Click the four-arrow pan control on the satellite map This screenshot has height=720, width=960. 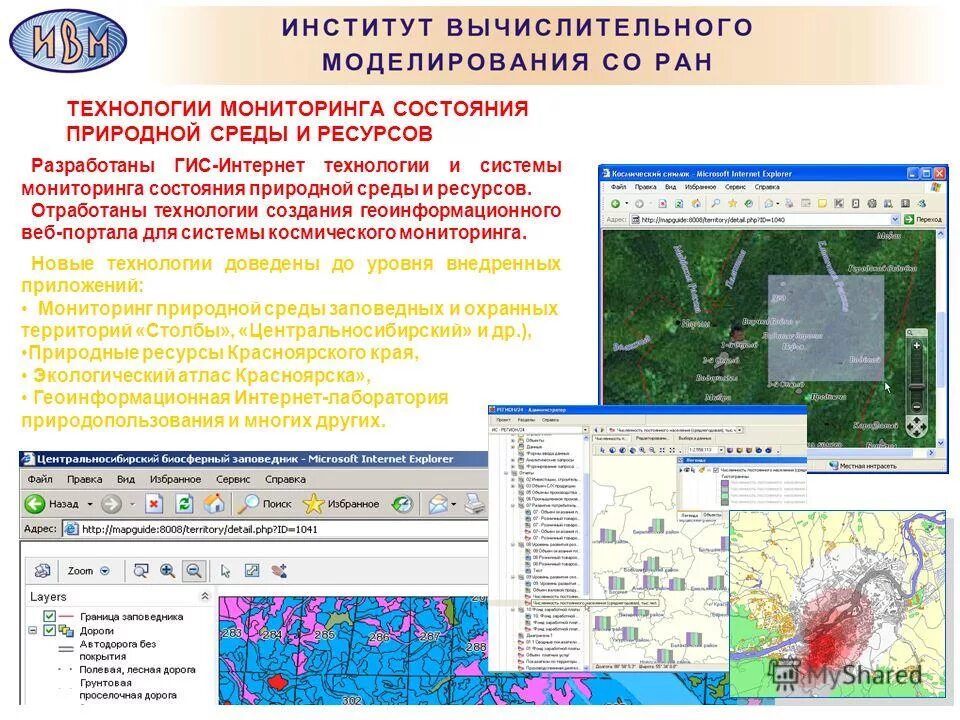pyautogui.click(x=917, y=426)
